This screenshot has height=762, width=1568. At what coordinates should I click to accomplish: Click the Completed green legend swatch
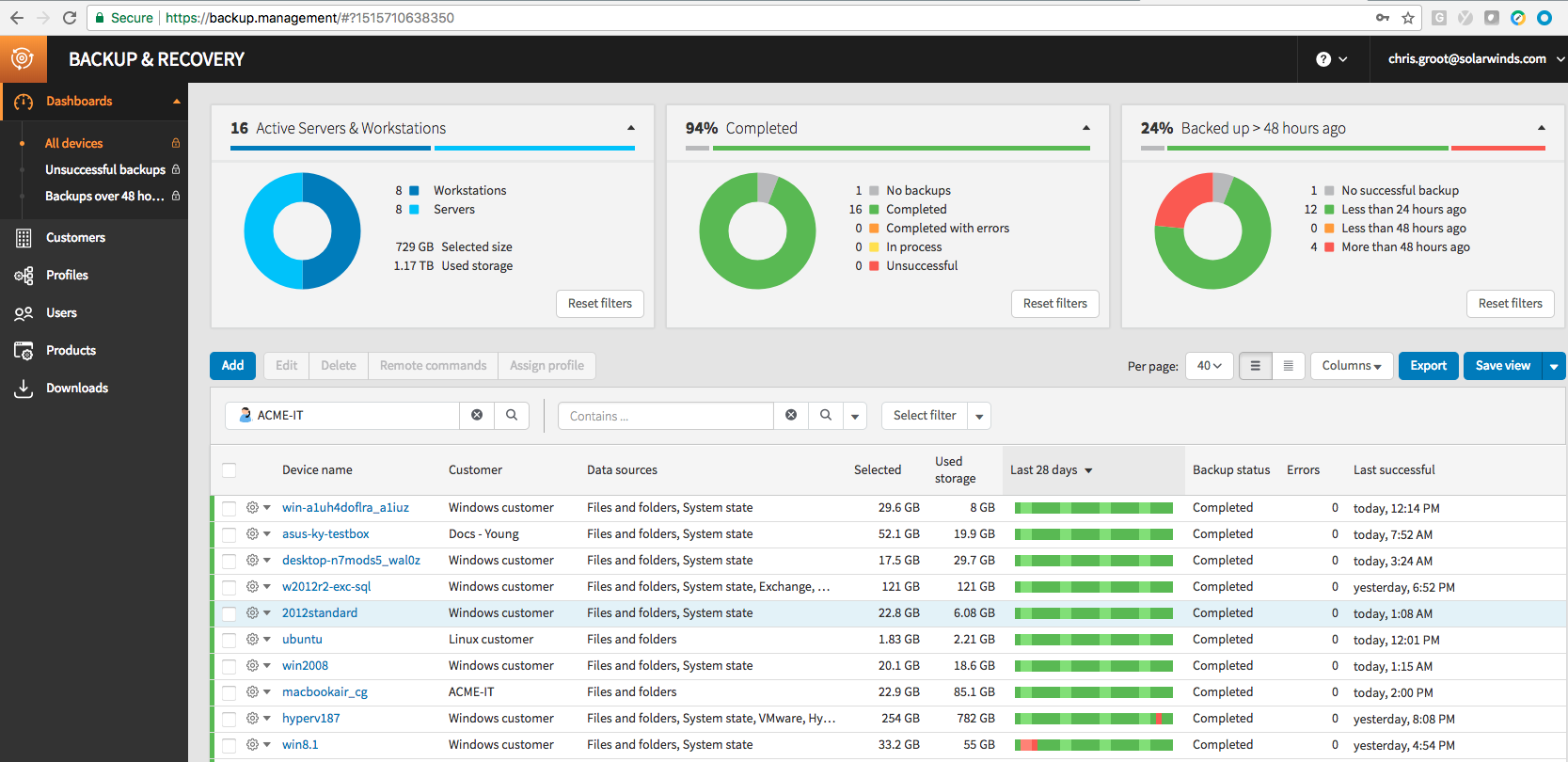click(874, 210)
